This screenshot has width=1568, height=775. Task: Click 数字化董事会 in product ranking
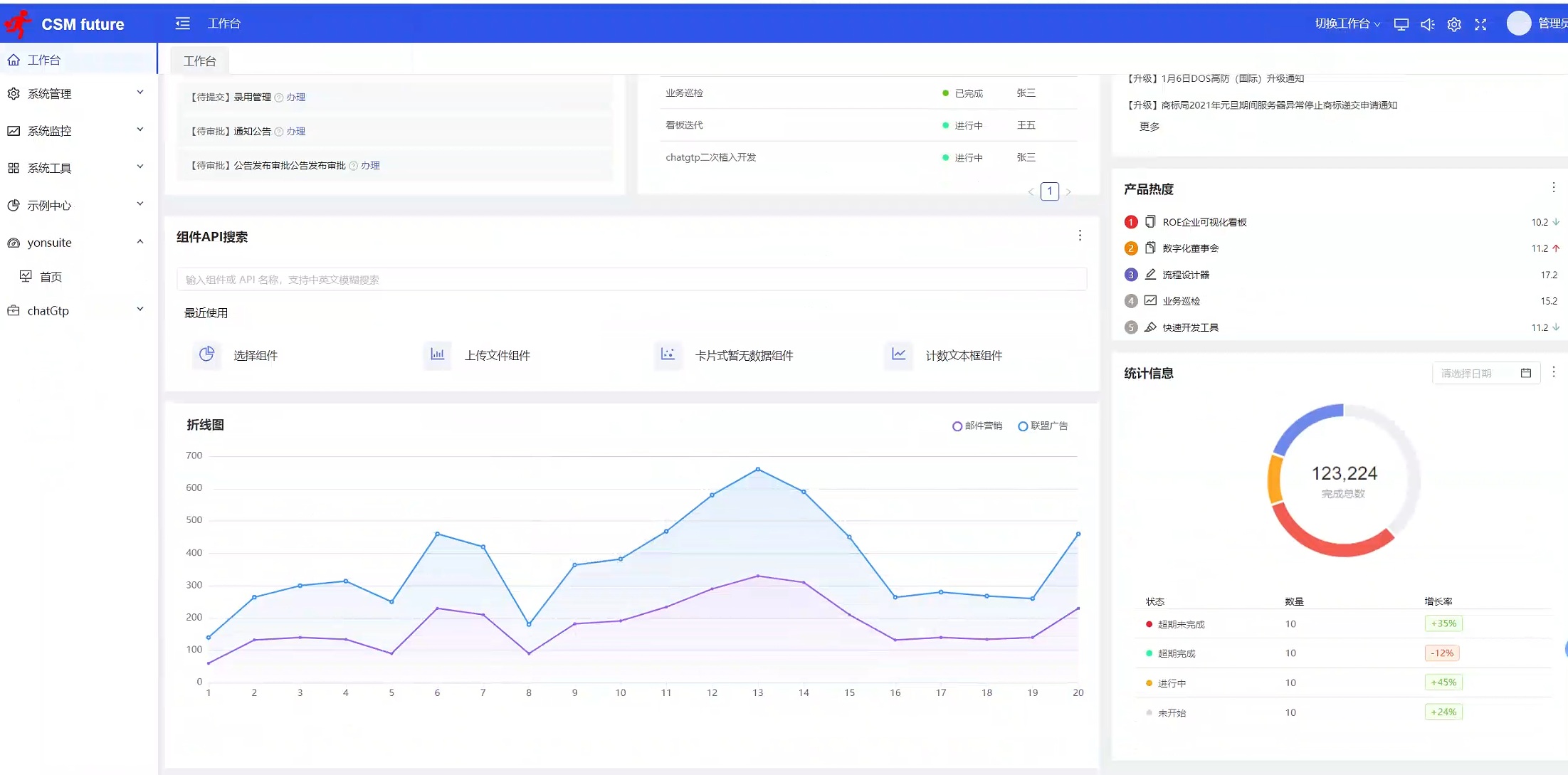click(x=1191, y=248)
